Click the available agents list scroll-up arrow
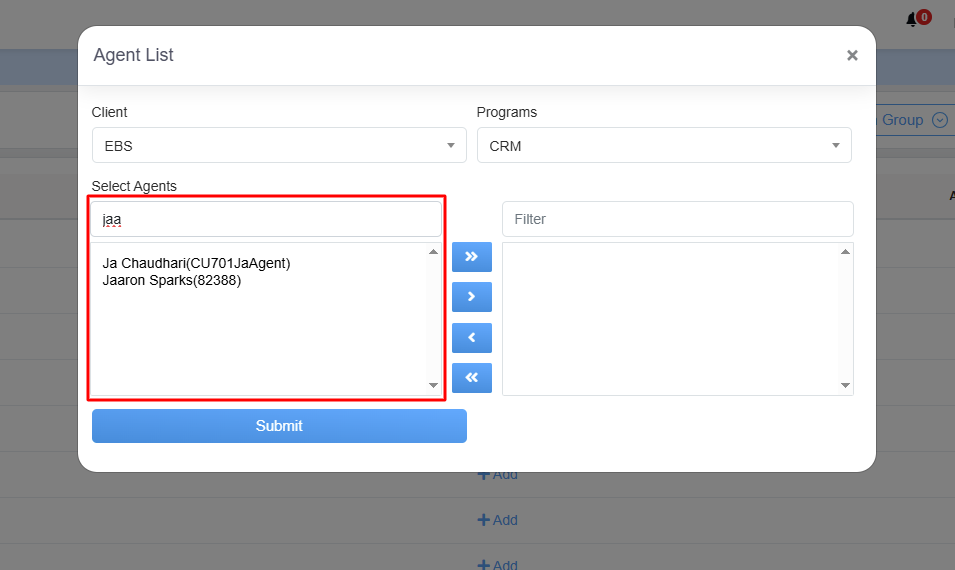 click(x=433, y=252)
